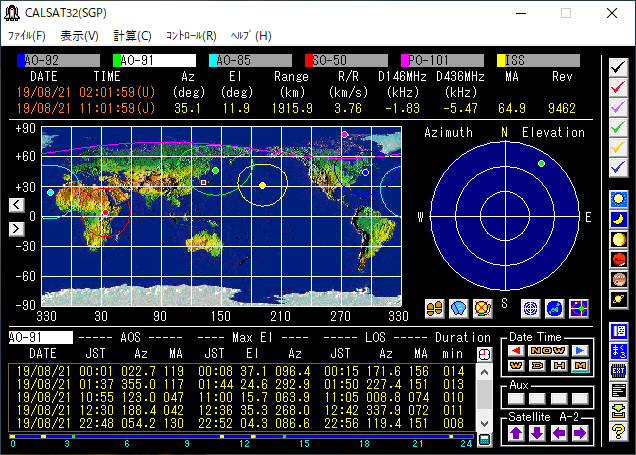Click the pass list scrollbar down arrow
Image resolution: width=636 pixels, height=455 pixels.
point(484,424)
